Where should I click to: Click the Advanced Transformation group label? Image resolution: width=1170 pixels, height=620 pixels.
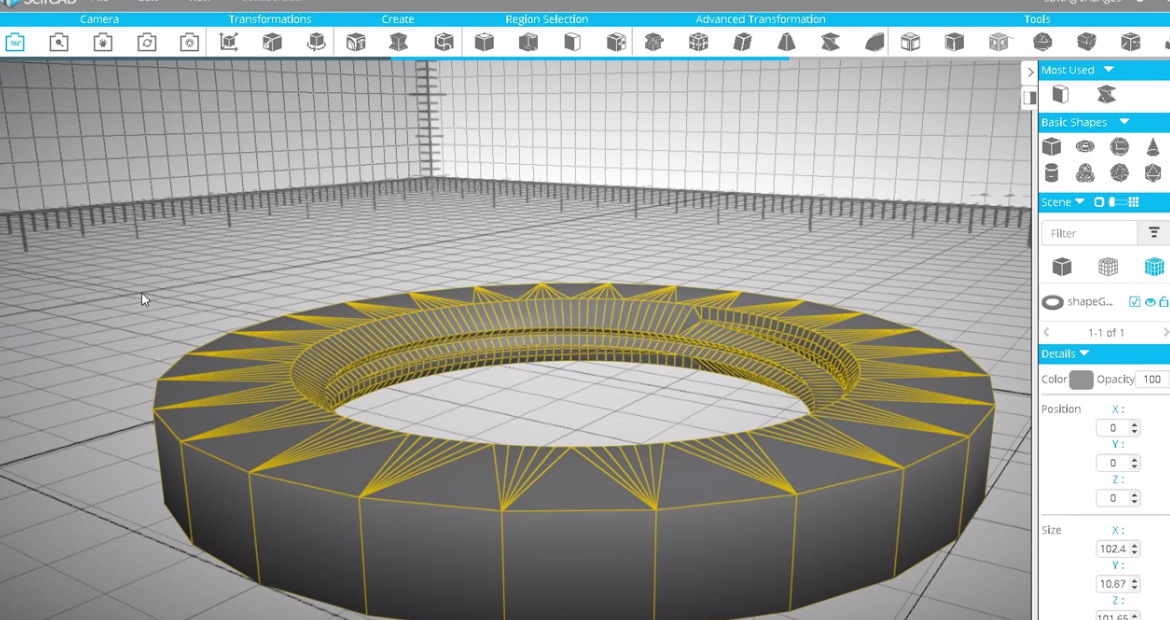(x=760, y=19)
